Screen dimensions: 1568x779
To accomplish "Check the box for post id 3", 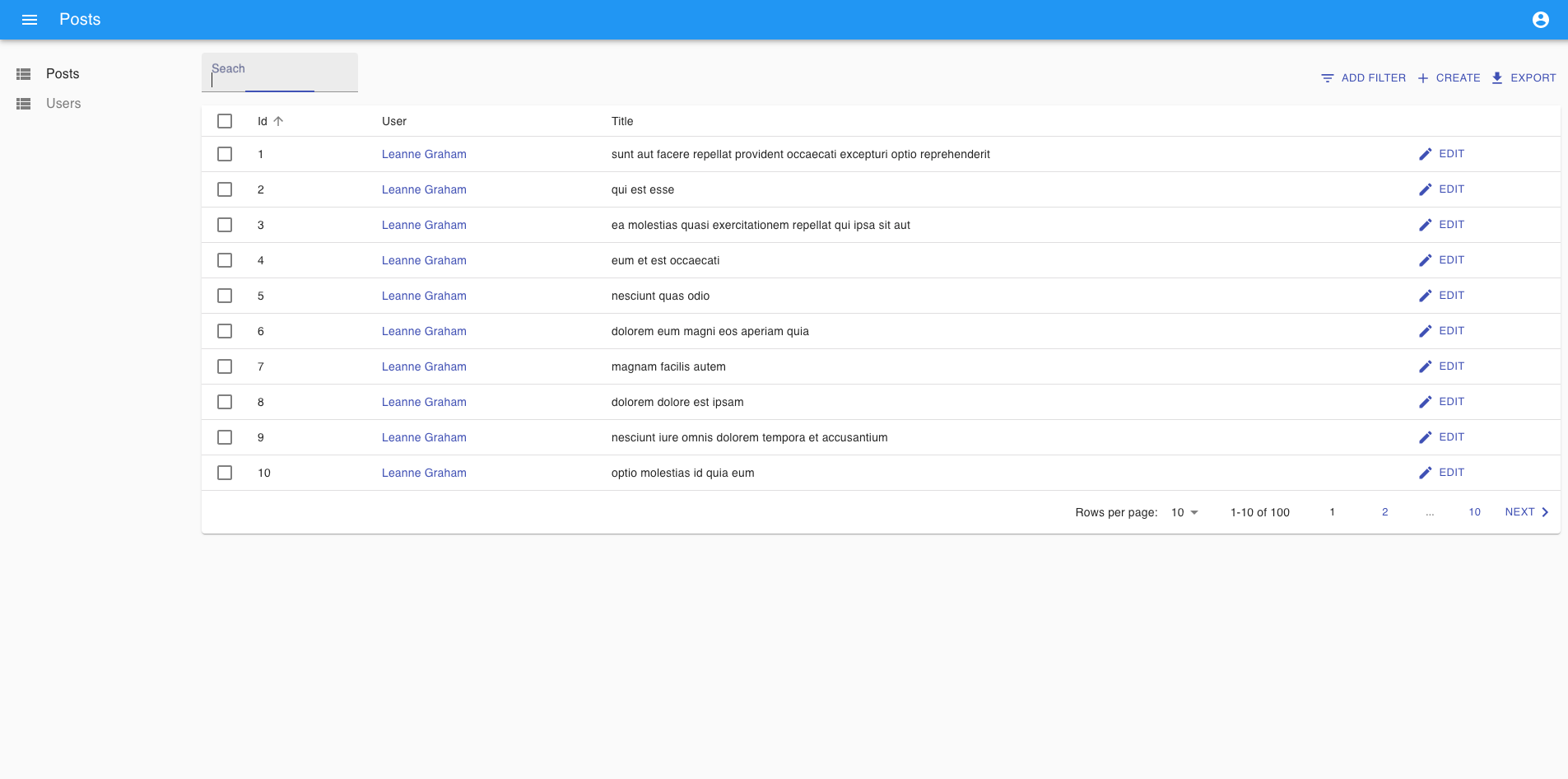I will click(225, 225).
